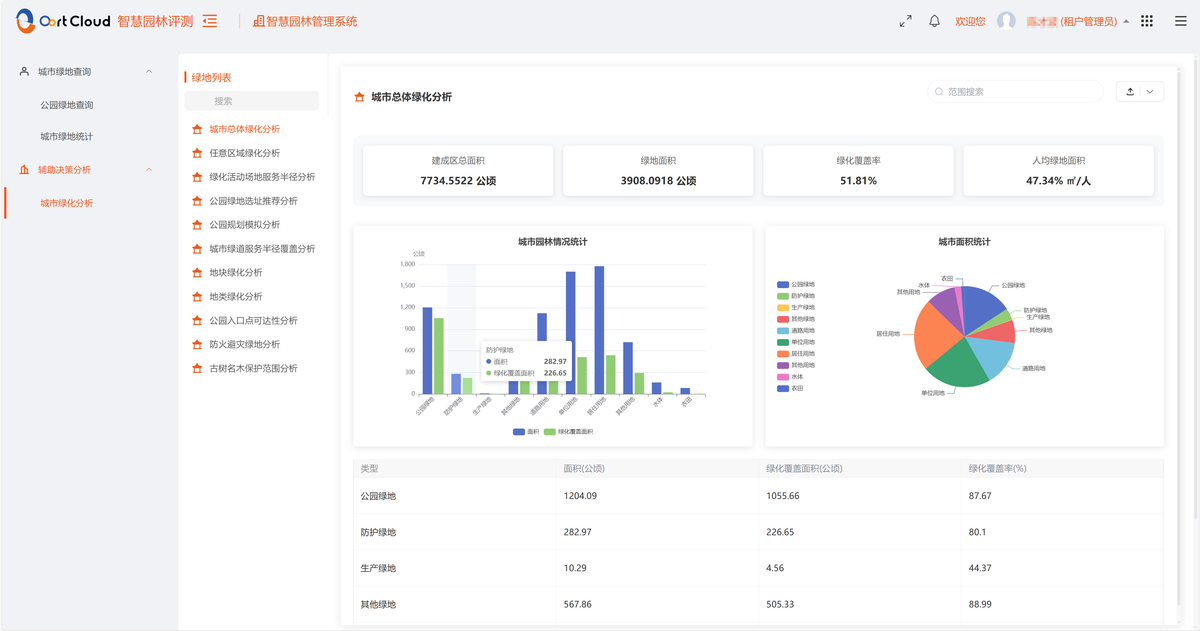Screen dimensions: 1200x631
Task: Click the icon next to 绿化活动场地服务半径分析
Action: tap(197, 177)
